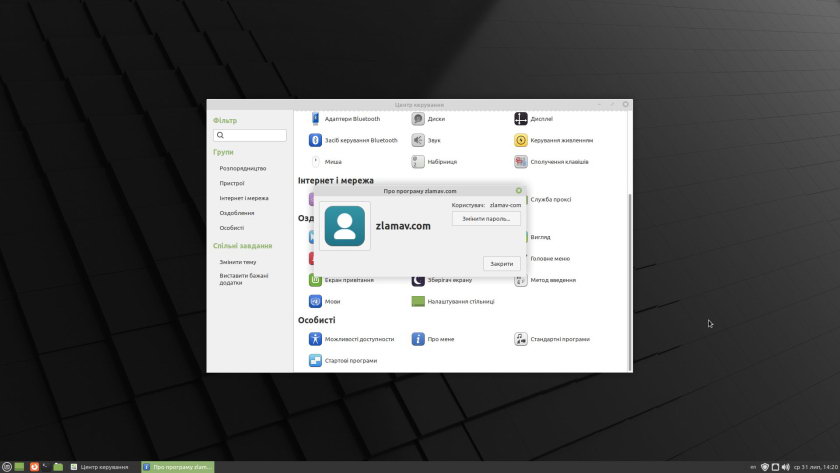Select the Оздоблення group in sidebar
Viewport: 840px width, 473px height.
click(x=237, y=213)
